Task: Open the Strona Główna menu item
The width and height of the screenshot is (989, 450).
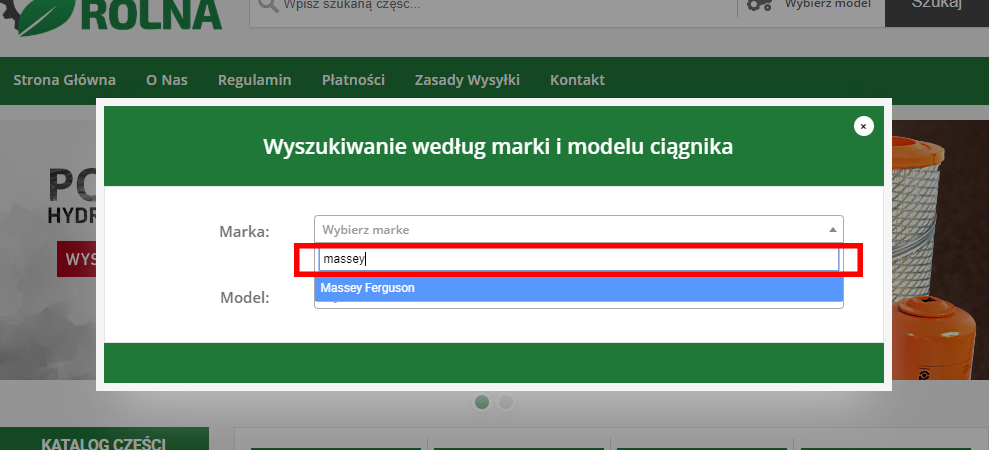Action: (64, 80)
